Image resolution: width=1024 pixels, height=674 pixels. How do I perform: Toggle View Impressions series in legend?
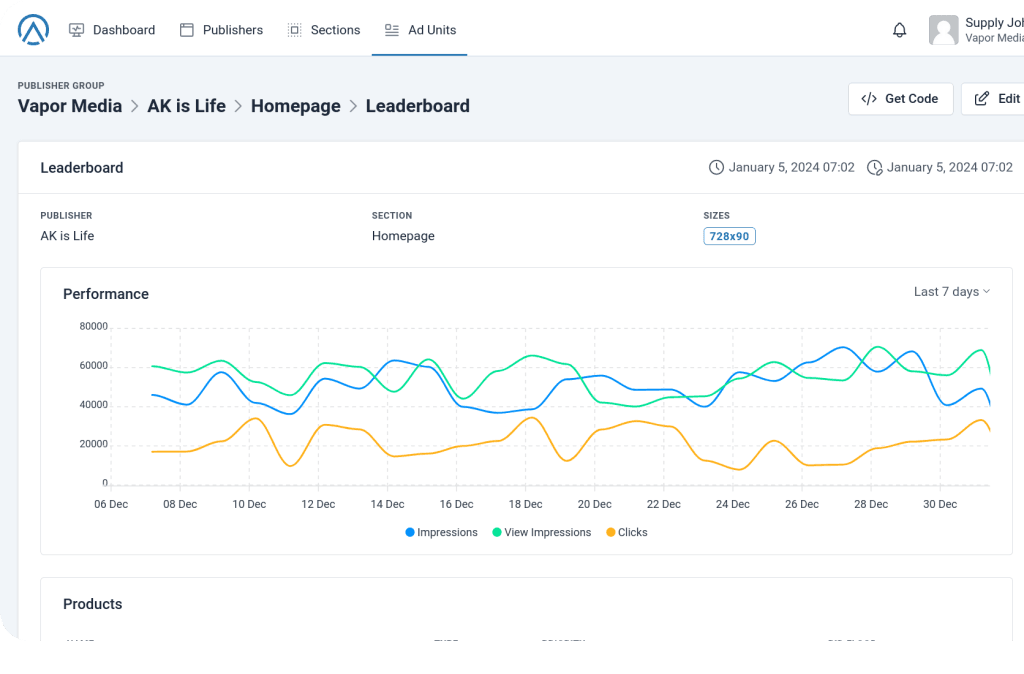click(541, 532)
